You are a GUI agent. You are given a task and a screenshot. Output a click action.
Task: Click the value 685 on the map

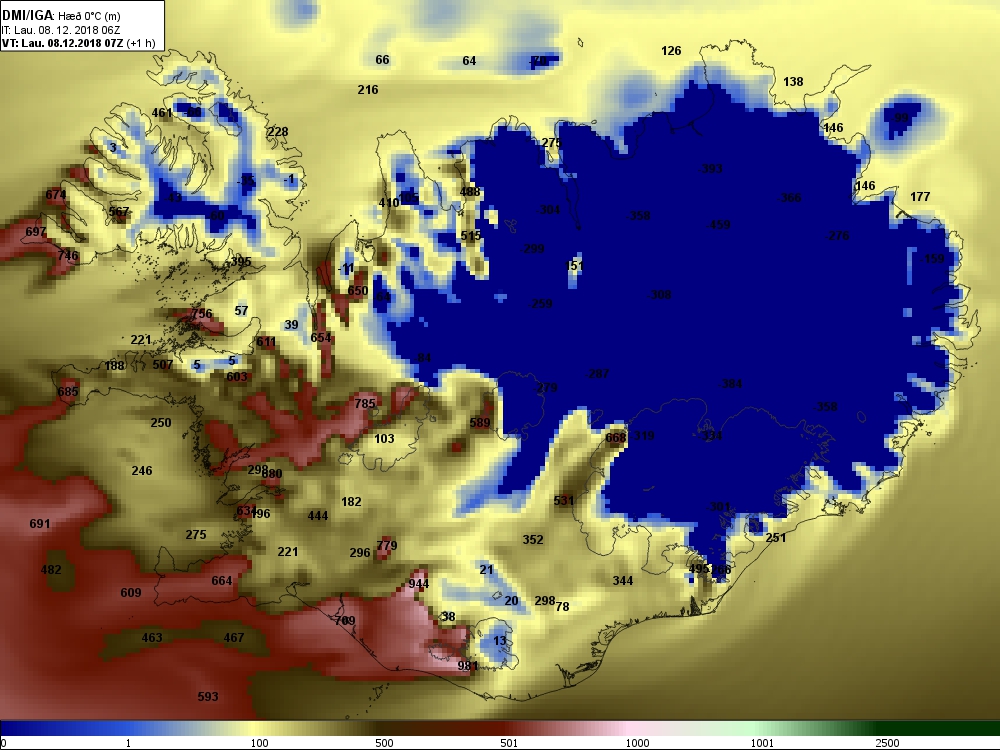[68, 391]
